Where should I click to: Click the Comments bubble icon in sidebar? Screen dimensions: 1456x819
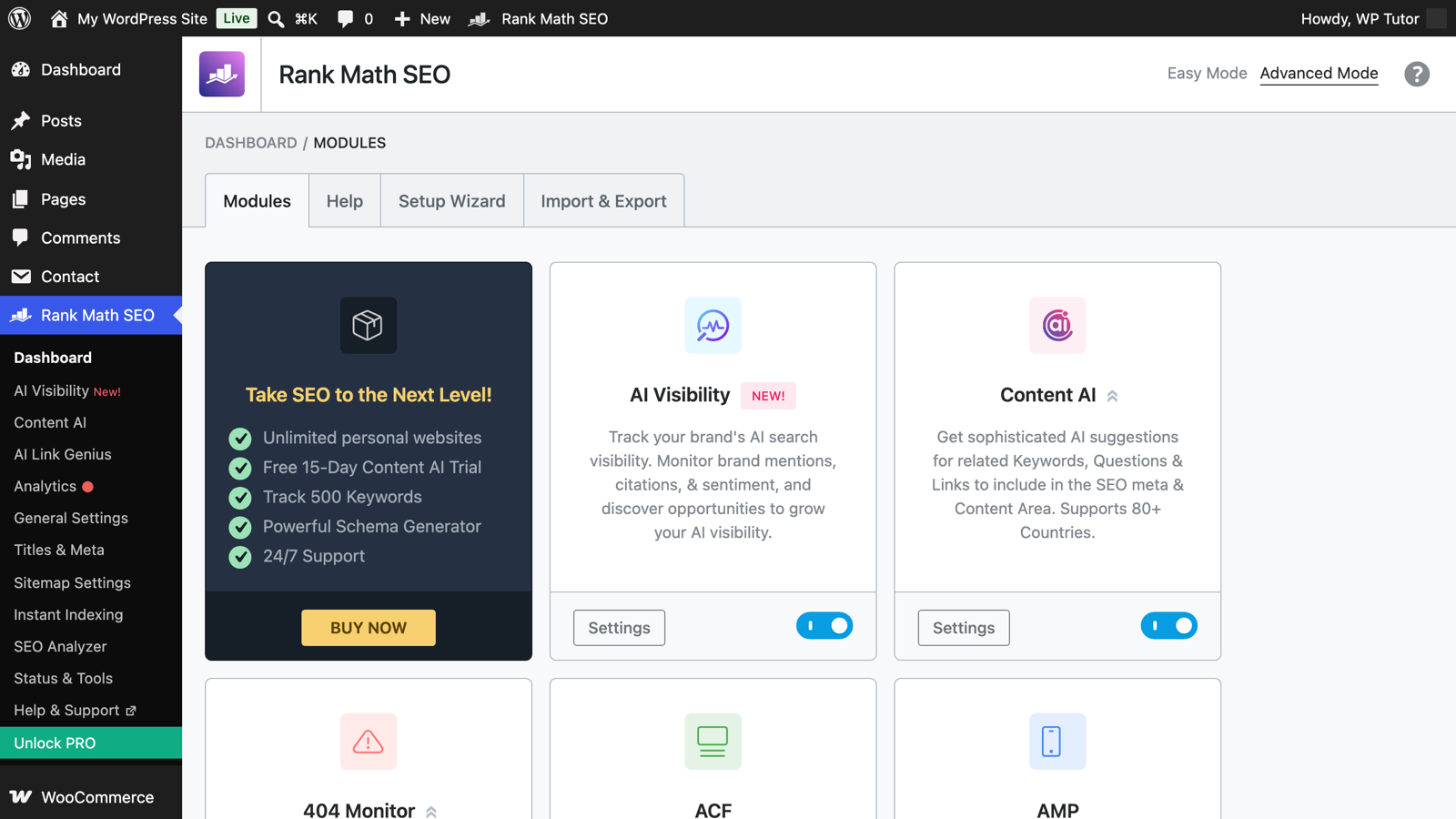(21, 238)
